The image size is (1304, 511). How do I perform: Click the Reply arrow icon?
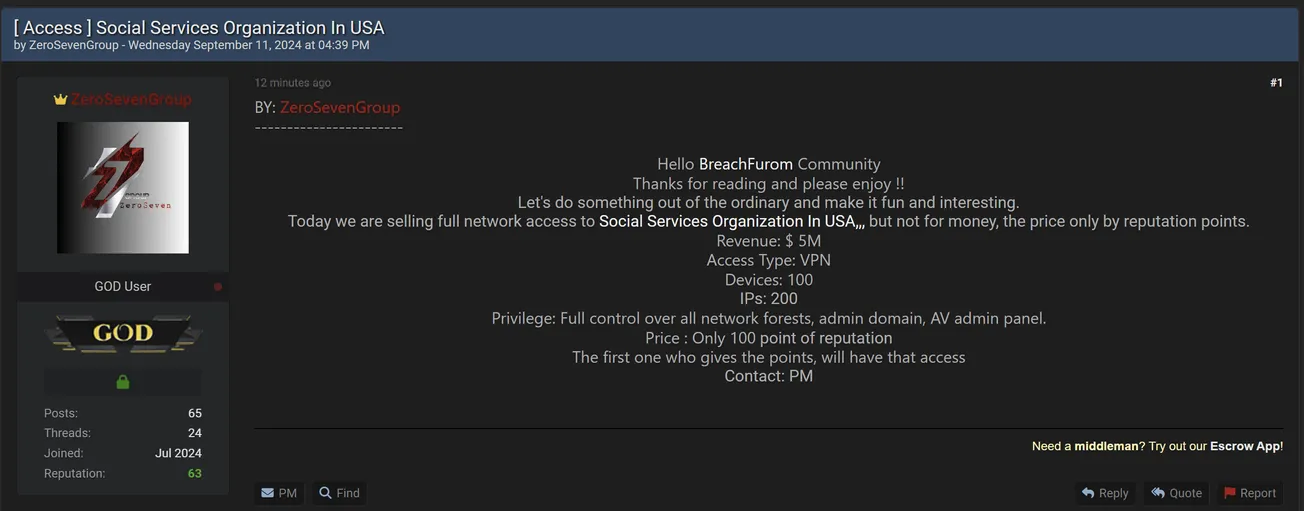[1088, 493]
